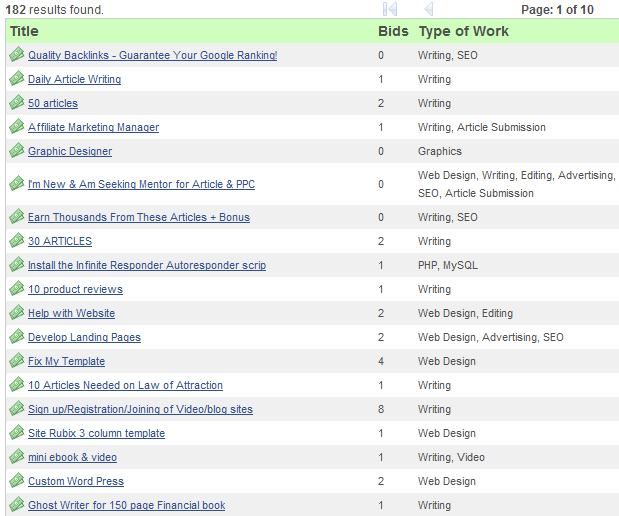The width and height of the screenshot is (619, 516).
Task: Open the Develop Landing Pages project
Action: point(84,337)
